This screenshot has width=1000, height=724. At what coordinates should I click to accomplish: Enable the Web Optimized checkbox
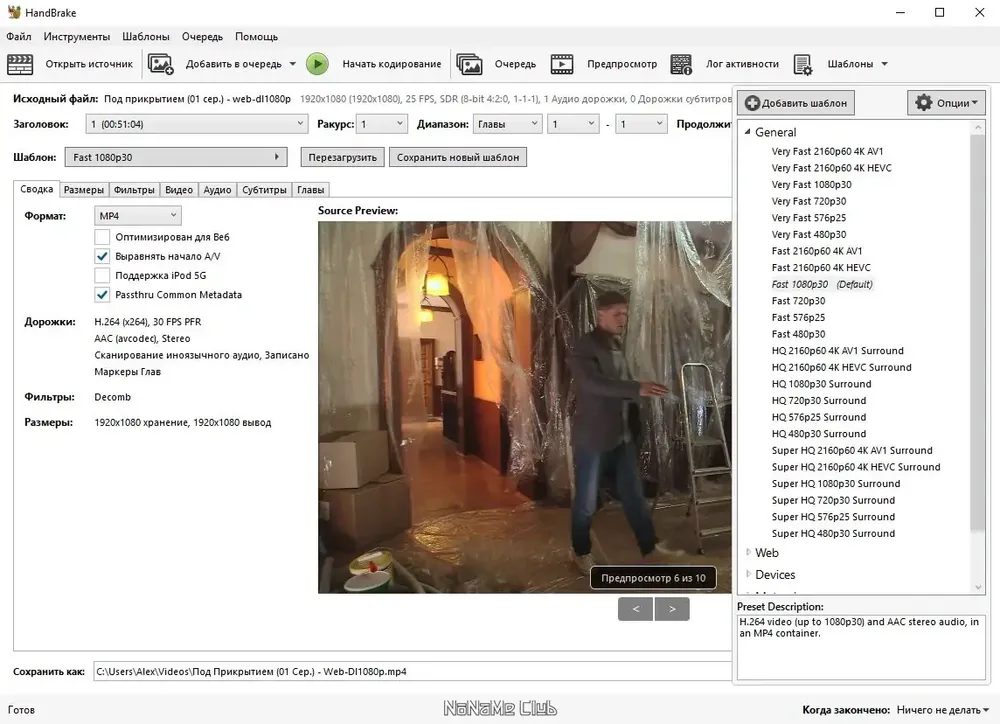point(102,237)
